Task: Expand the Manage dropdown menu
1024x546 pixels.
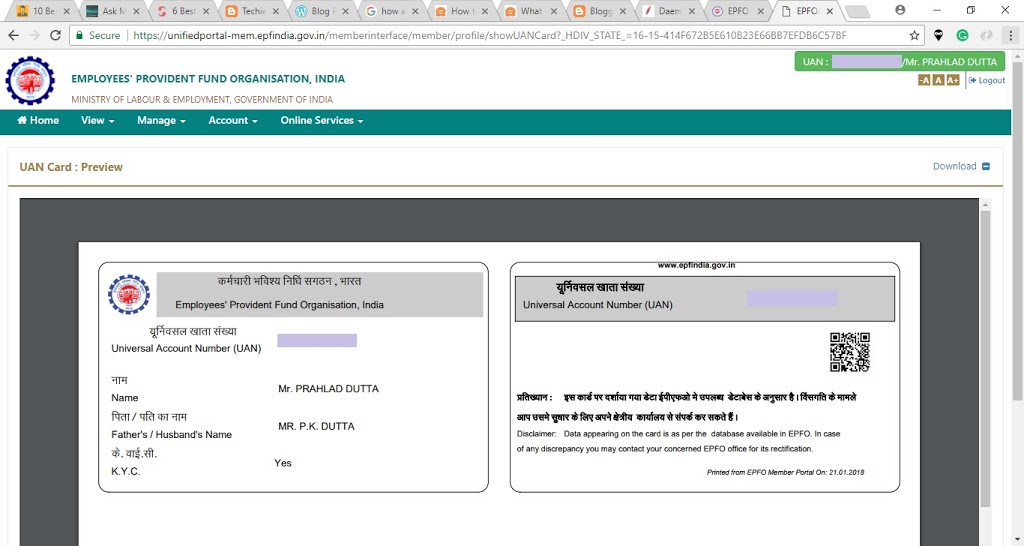Action: (x=161, y=120)
